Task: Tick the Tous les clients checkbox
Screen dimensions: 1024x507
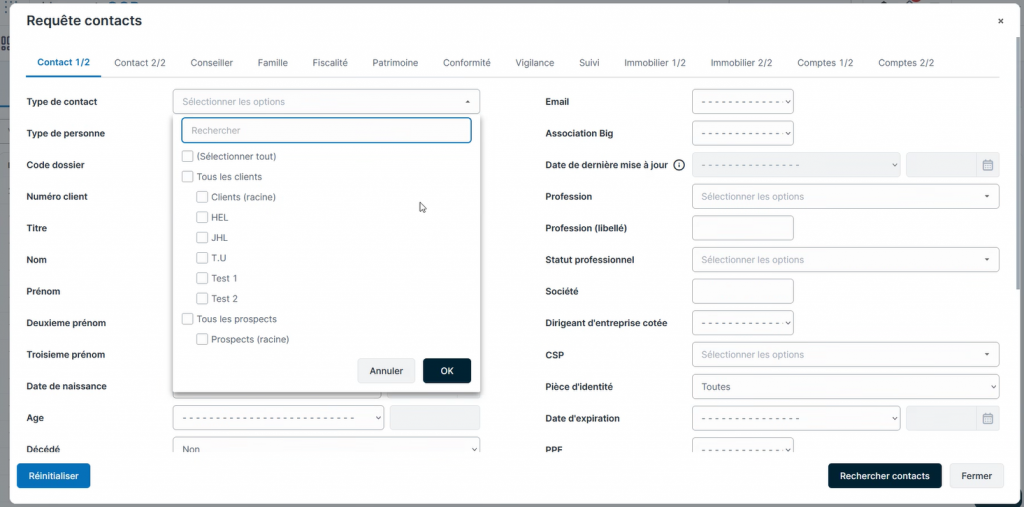Action: [x=187, y=177]
